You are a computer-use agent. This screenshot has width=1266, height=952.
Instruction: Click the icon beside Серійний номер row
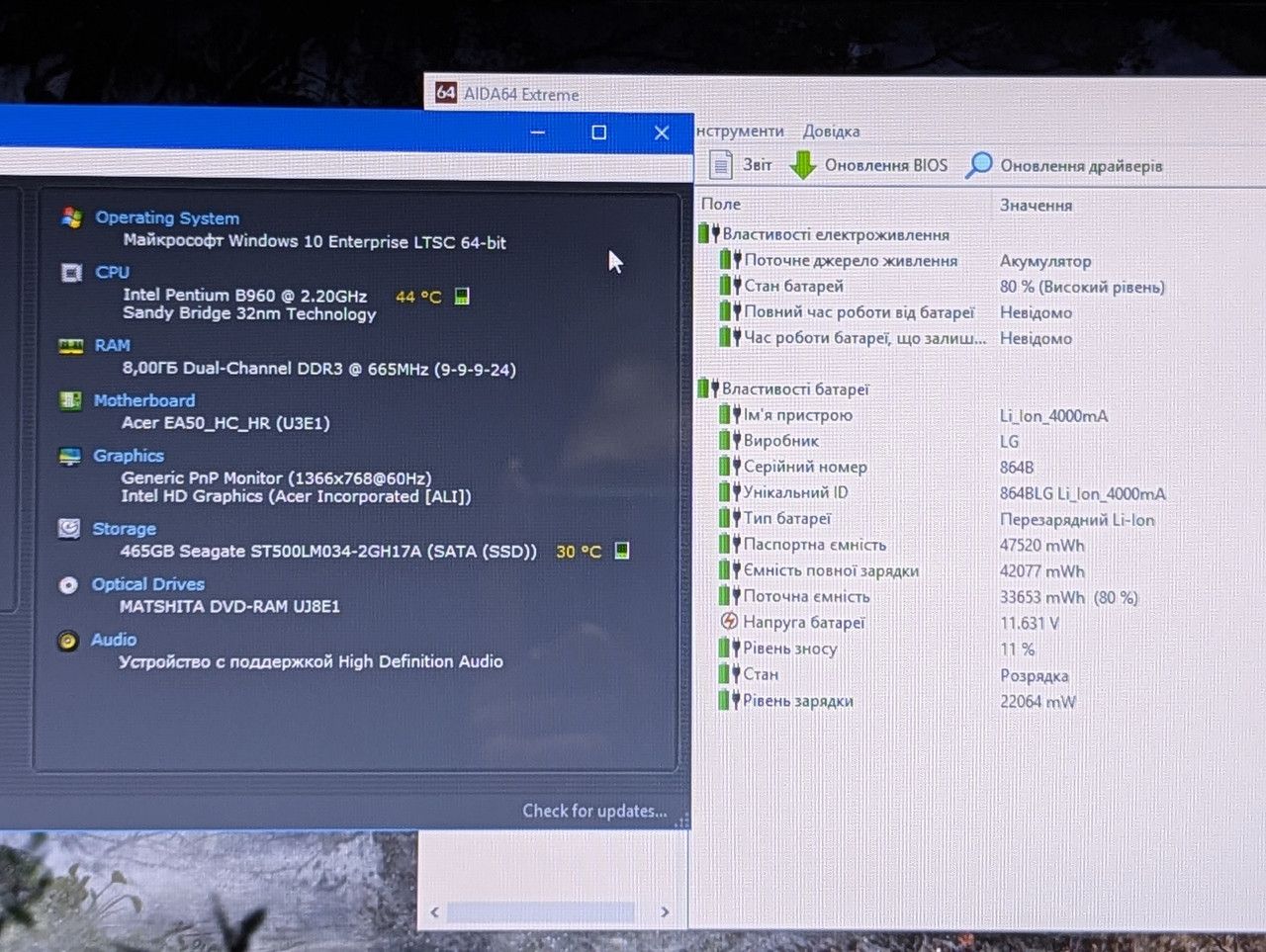pos(729,466)
